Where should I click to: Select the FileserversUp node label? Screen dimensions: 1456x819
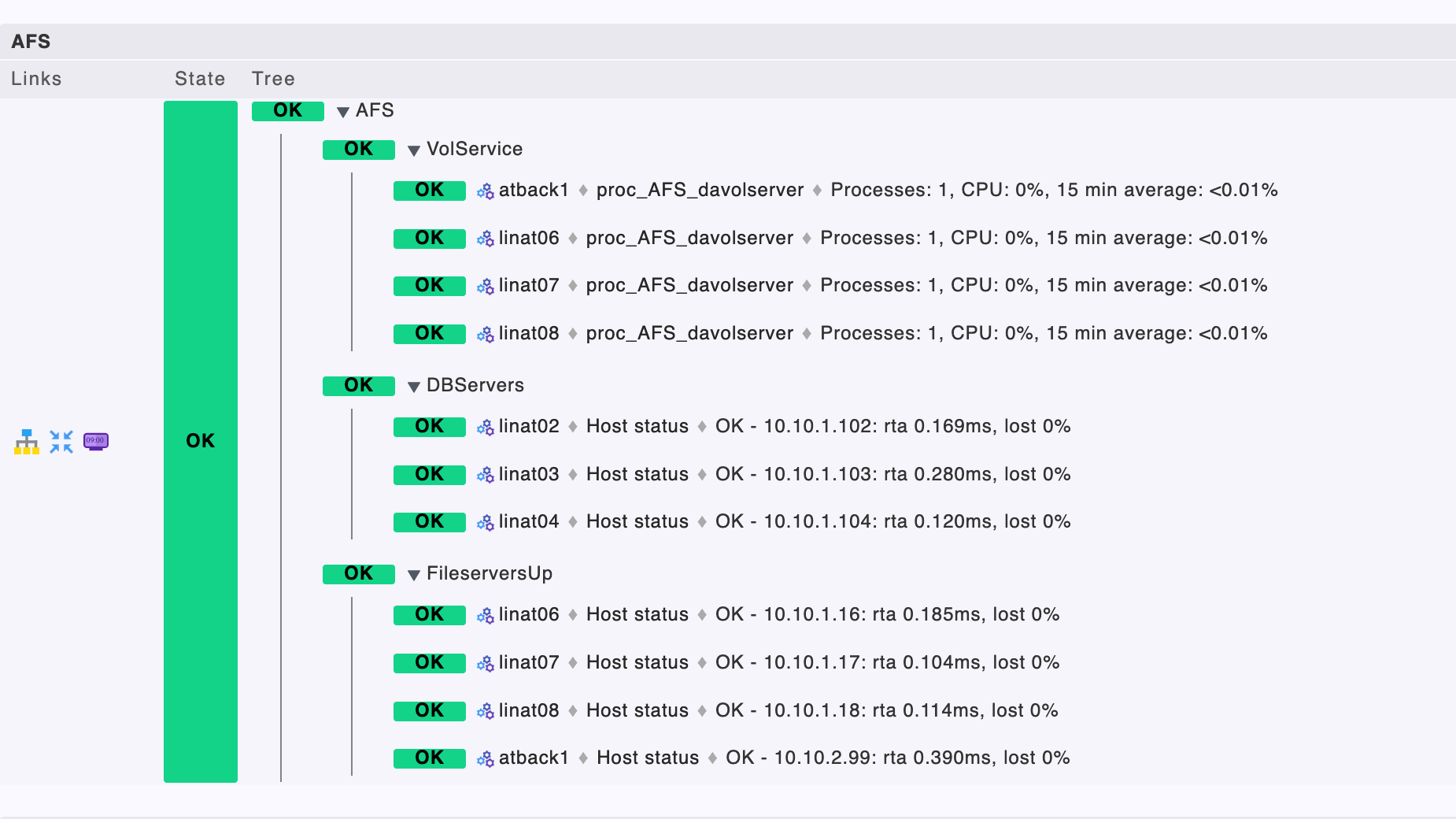click(x=489, y=573)
